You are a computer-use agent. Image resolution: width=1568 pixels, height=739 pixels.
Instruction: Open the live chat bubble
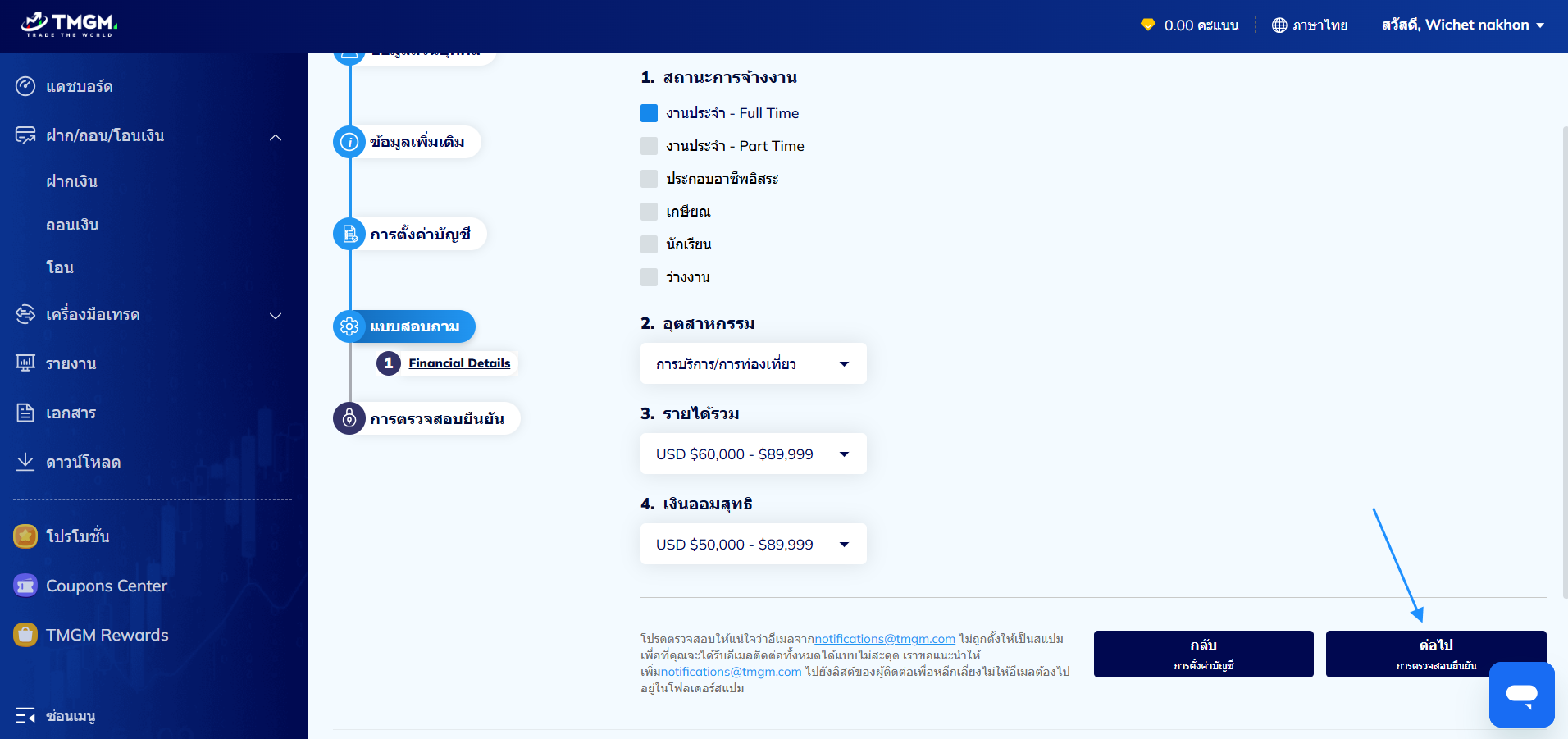(x=1522, y=695)
